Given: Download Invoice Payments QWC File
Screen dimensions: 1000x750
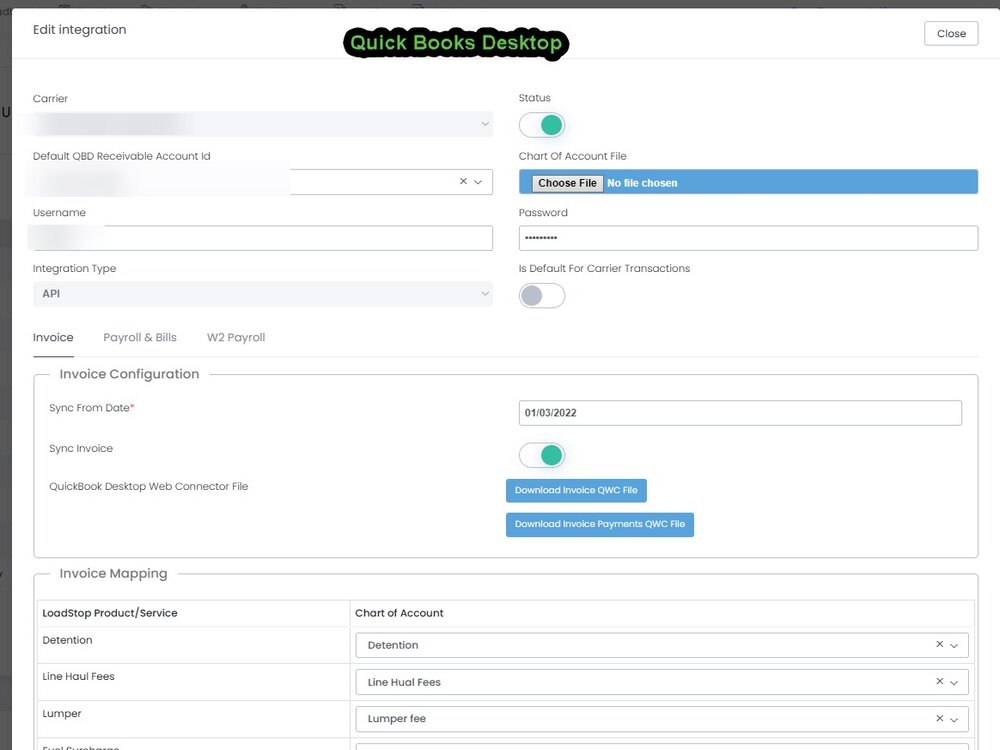Looking at the screenshot, I should (x=599, y=524).
